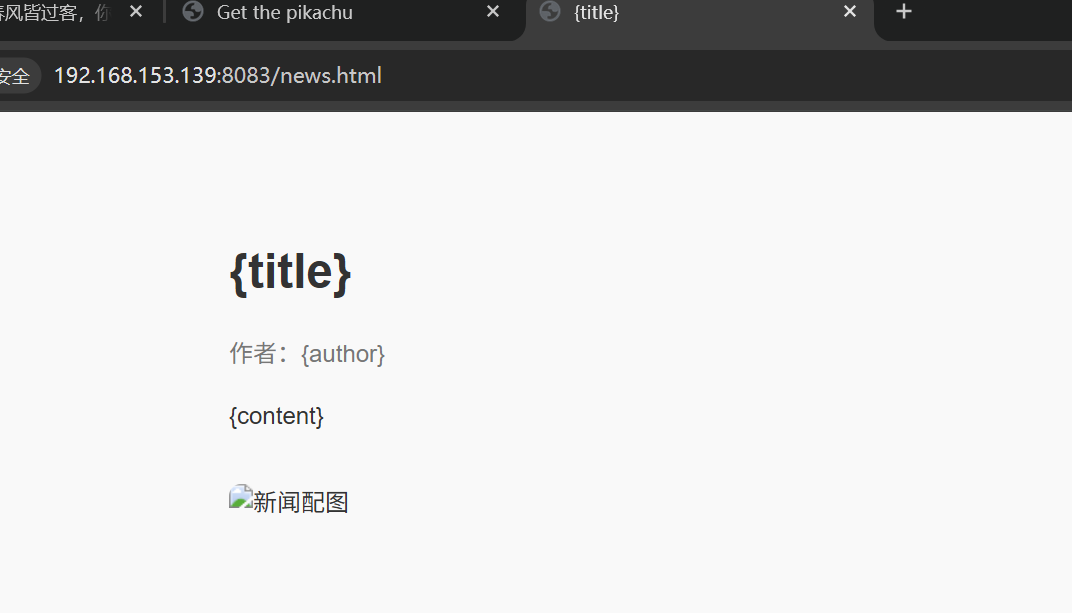
Task: Close the Get the pikachu tab
Action: click(493, 12)
